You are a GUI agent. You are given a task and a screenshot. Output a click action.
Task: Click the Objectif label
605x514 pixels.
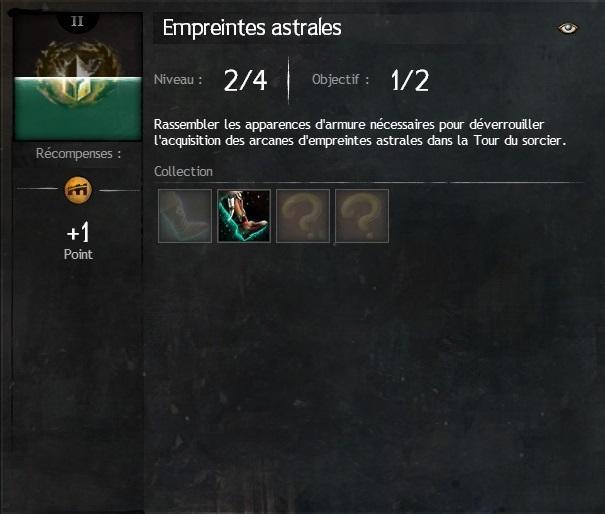(x=340, y=79)
